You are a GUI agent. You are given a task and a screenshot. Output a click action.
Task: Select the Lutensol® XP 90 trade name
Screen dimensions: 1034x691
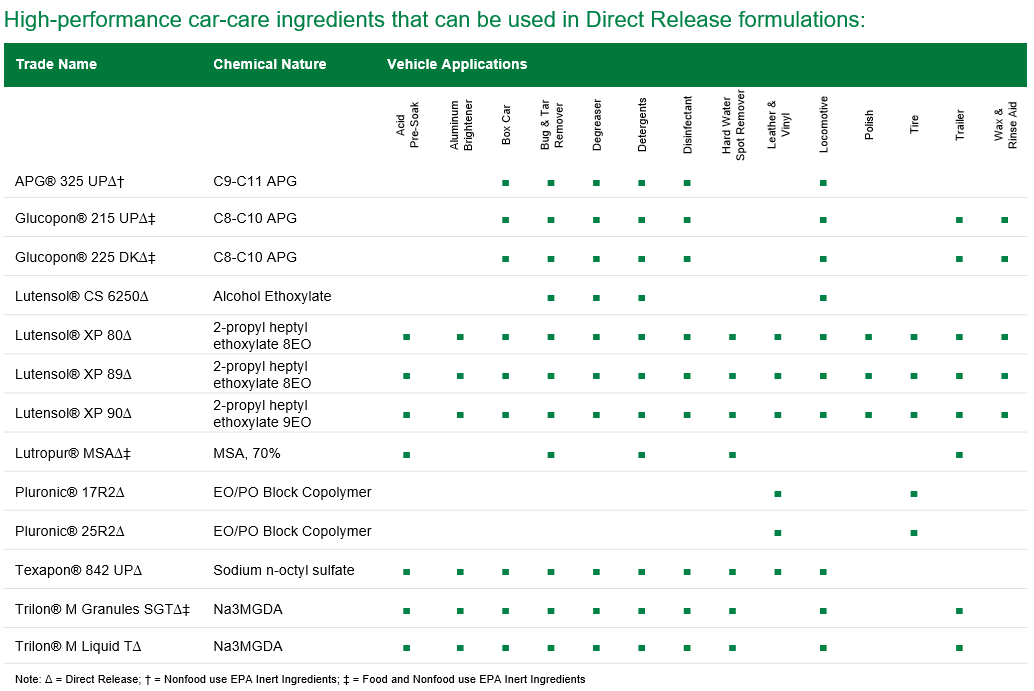73,413
